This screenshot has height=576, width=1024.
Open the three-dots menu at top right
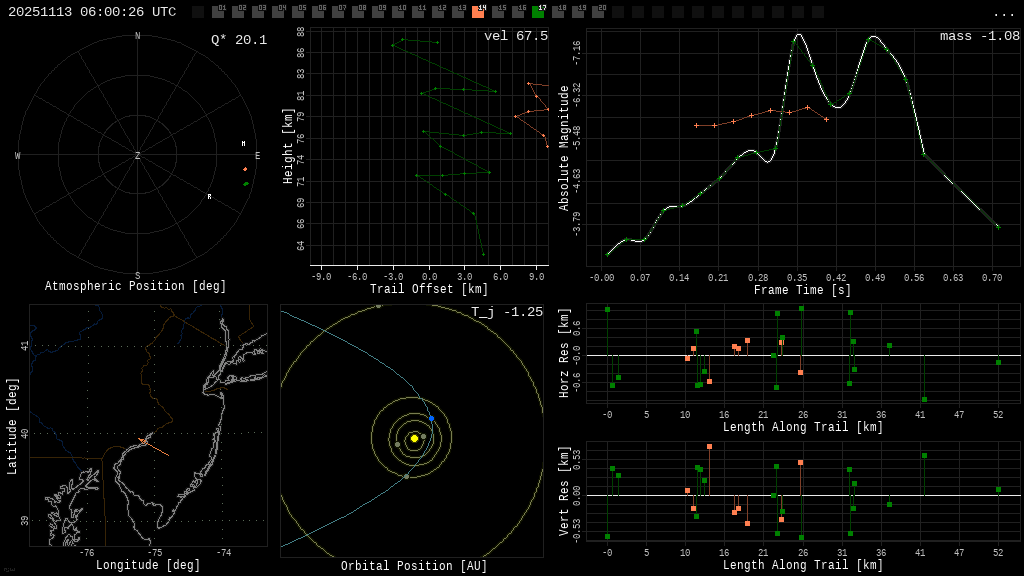(x=1003, y=13)
